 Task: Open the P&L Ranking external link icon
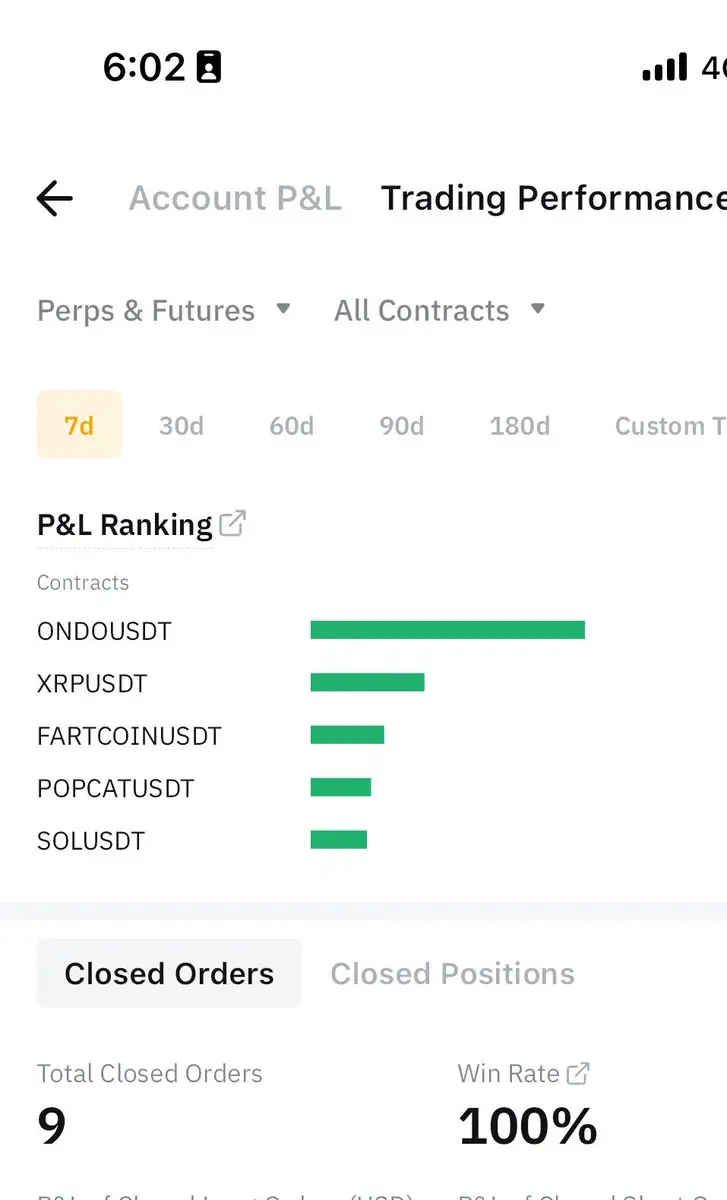232,523
